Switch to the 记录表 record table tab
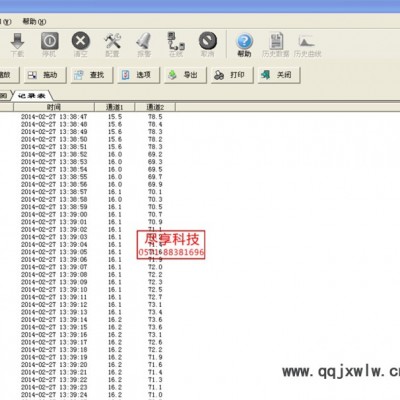Viewport: 400px width, 400px height. coord(32,96)
